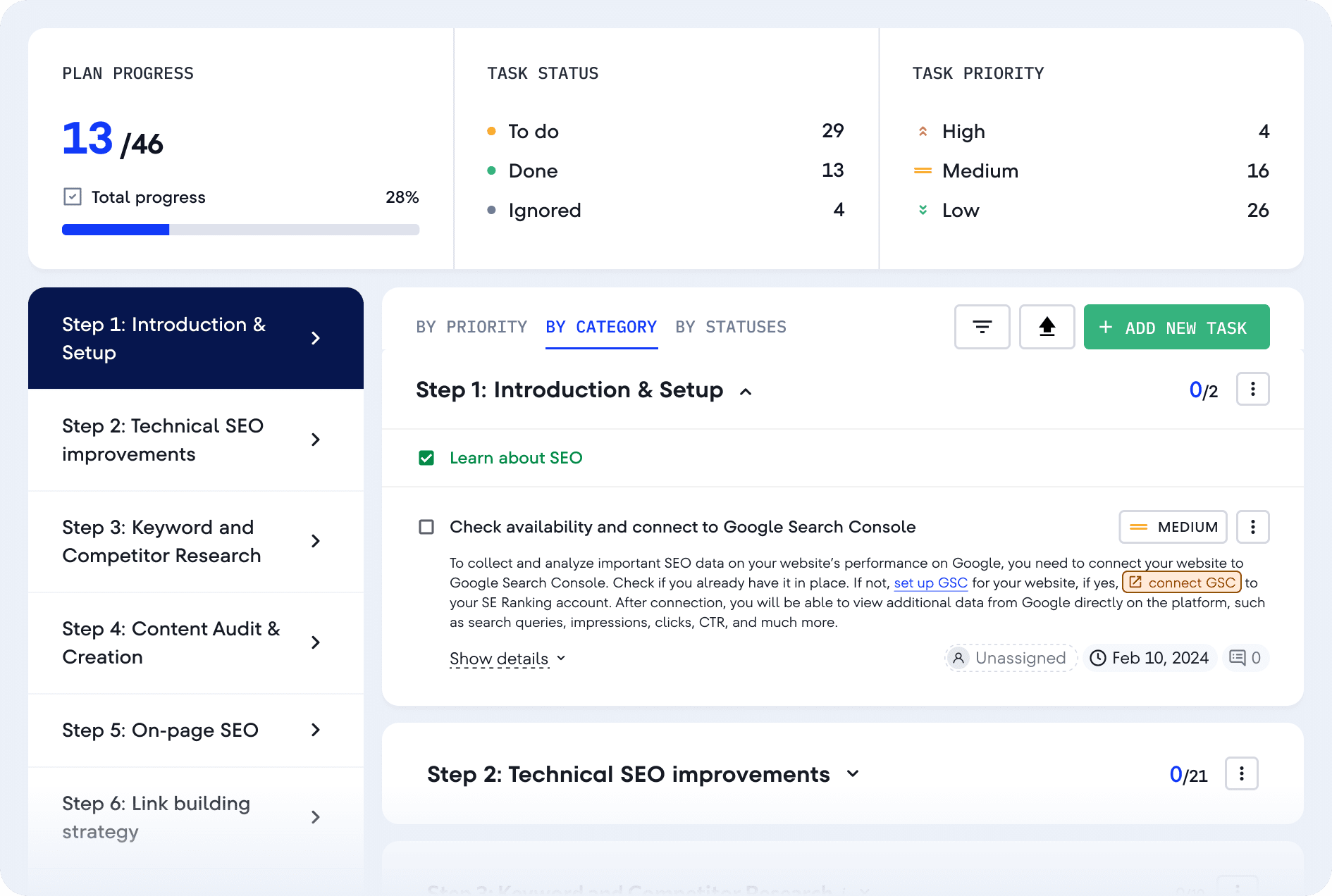Click the Unassigned assignee pill

tap(1011, 658)
